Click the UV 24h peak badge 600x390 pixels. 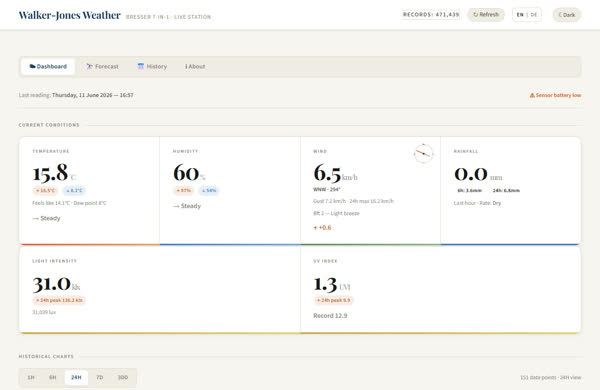point(333,300)
